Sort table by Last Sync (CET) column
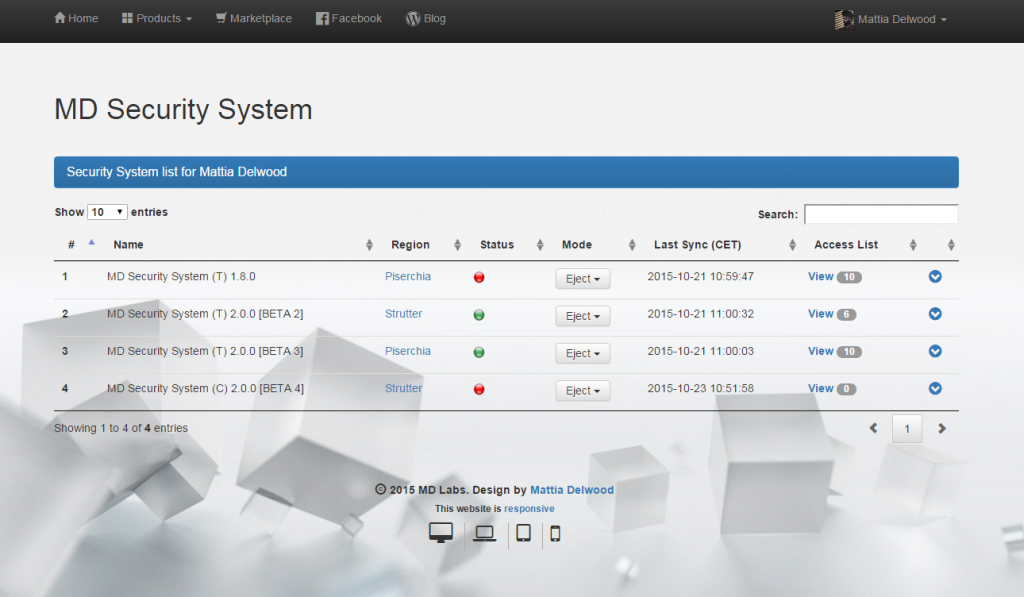Screen dimensions: 1024x597 pyautogui.click(x=724, y=244)
